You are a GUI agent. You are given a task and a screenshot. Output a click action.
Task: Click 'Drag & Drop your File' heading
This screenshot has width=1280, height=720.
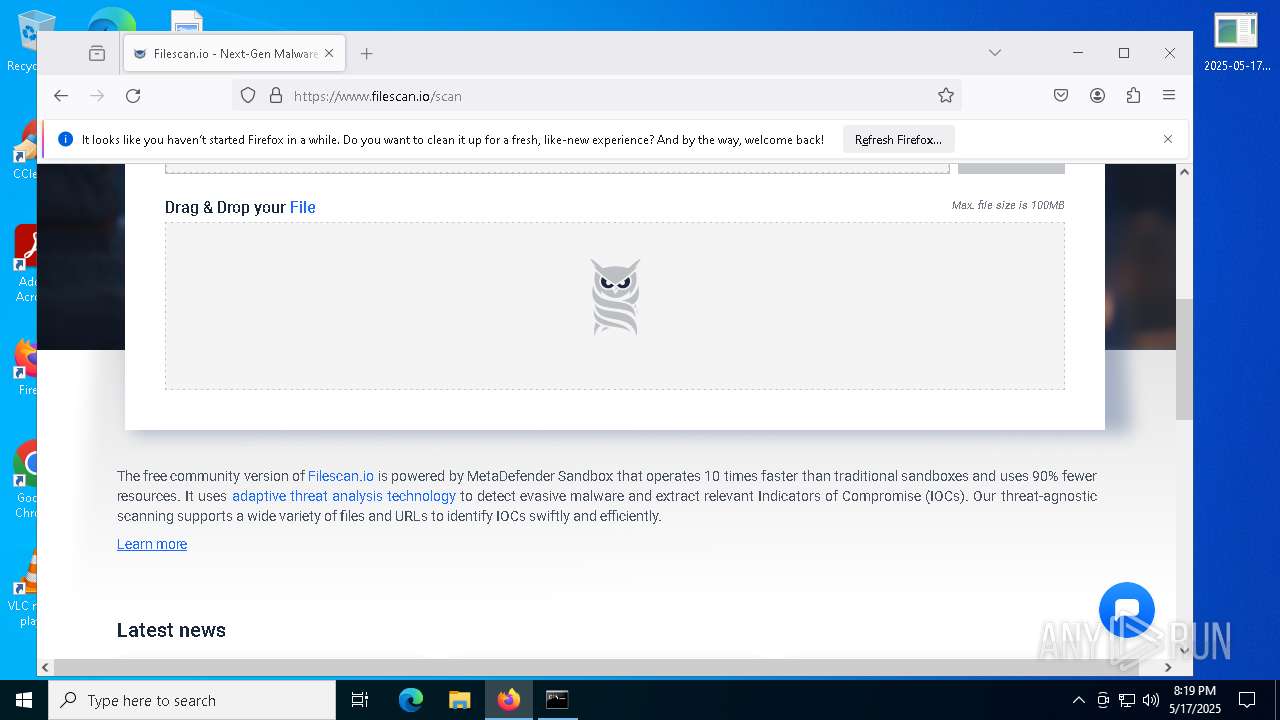click(240, 207)
